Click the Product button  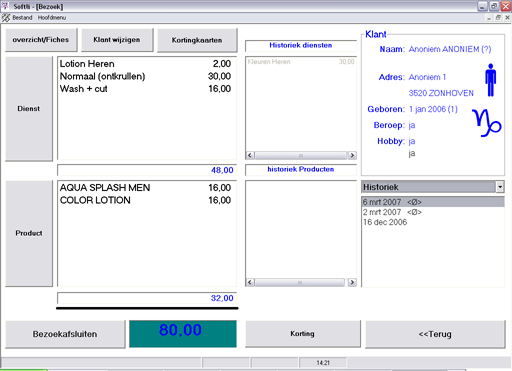(x=29, y=233)
